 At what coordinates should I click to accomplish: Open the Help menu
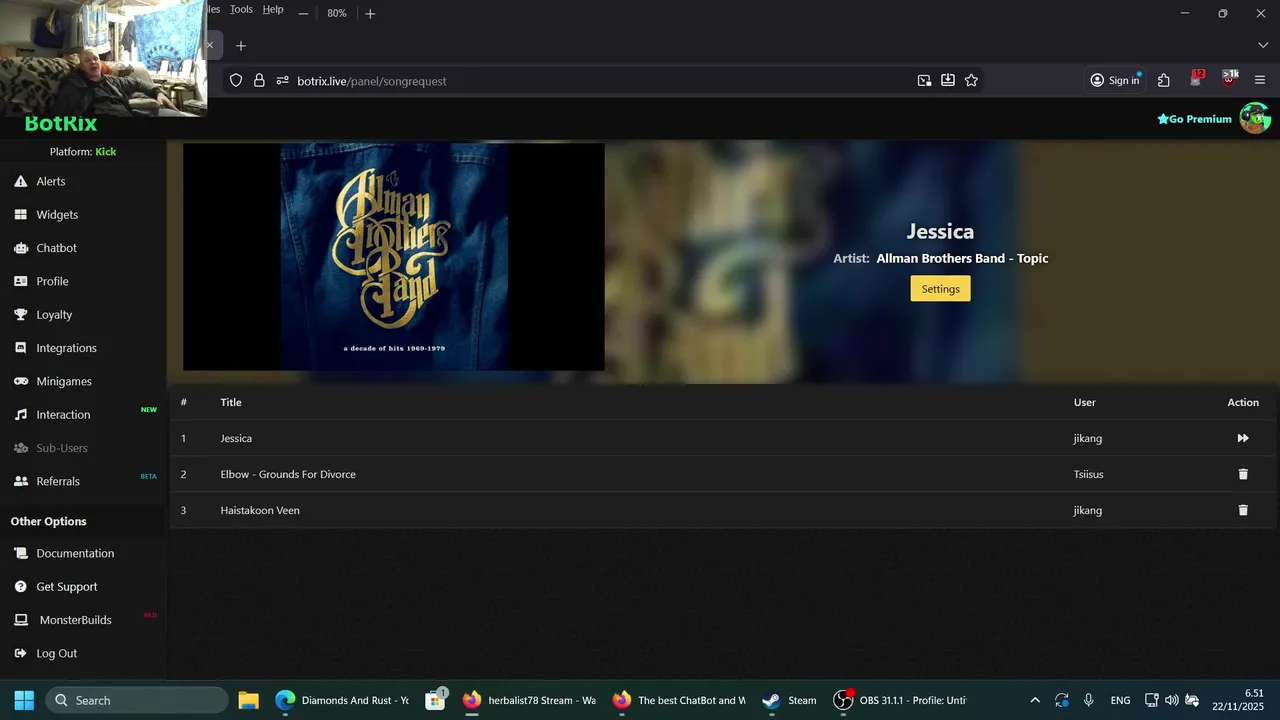[273, 9]
